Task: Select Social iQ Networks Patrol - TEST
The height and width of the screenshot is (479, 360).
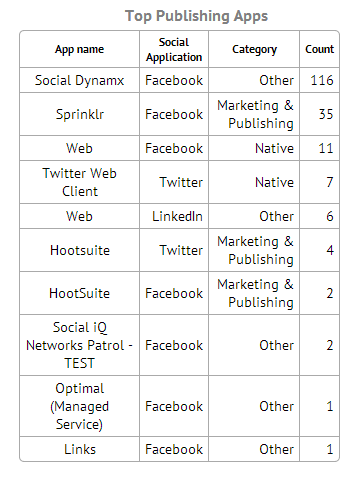Action: [x=79, y=345]
